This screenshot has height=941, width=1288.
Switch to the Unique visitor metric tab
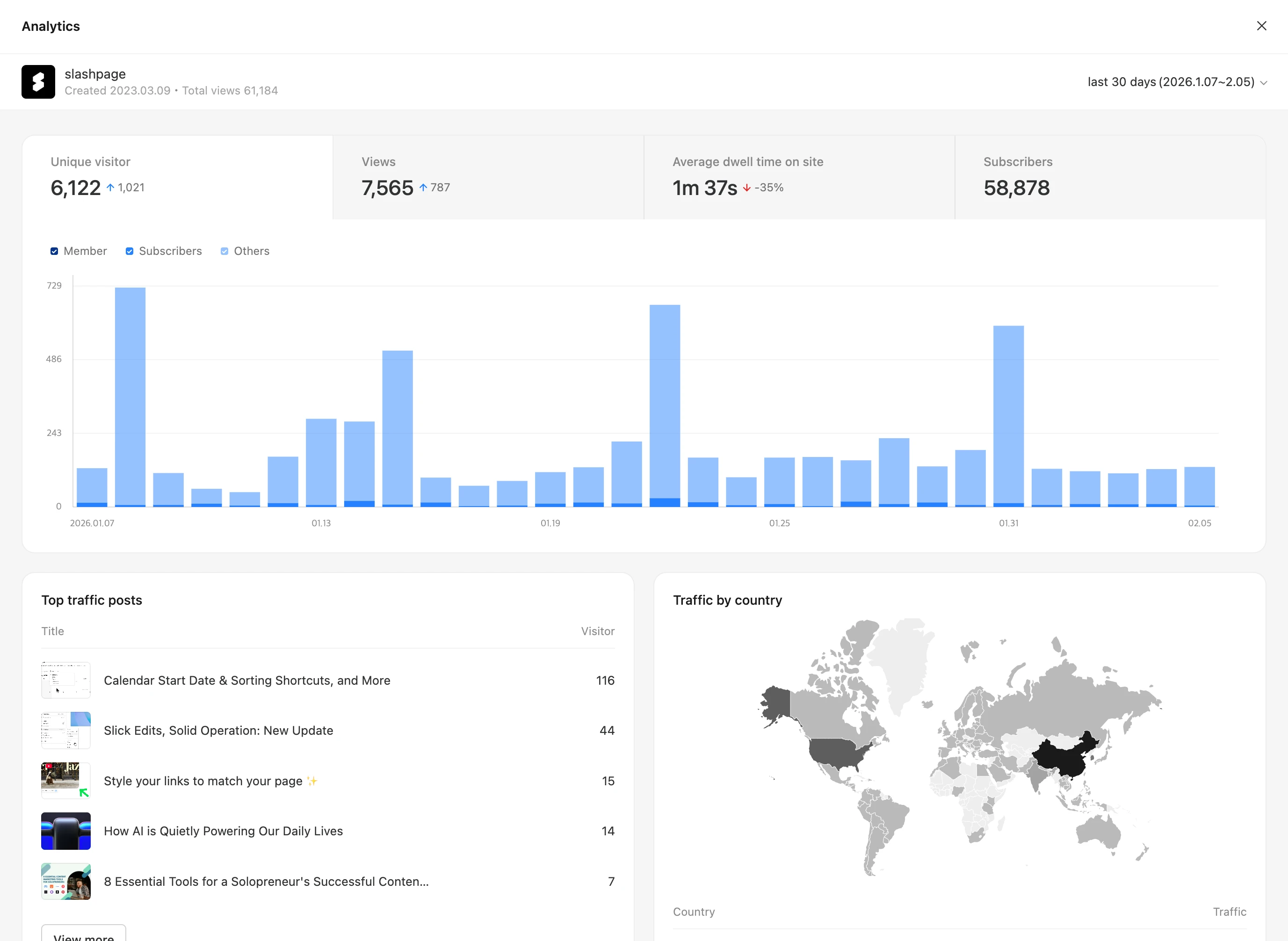click(x=177, y=177)
